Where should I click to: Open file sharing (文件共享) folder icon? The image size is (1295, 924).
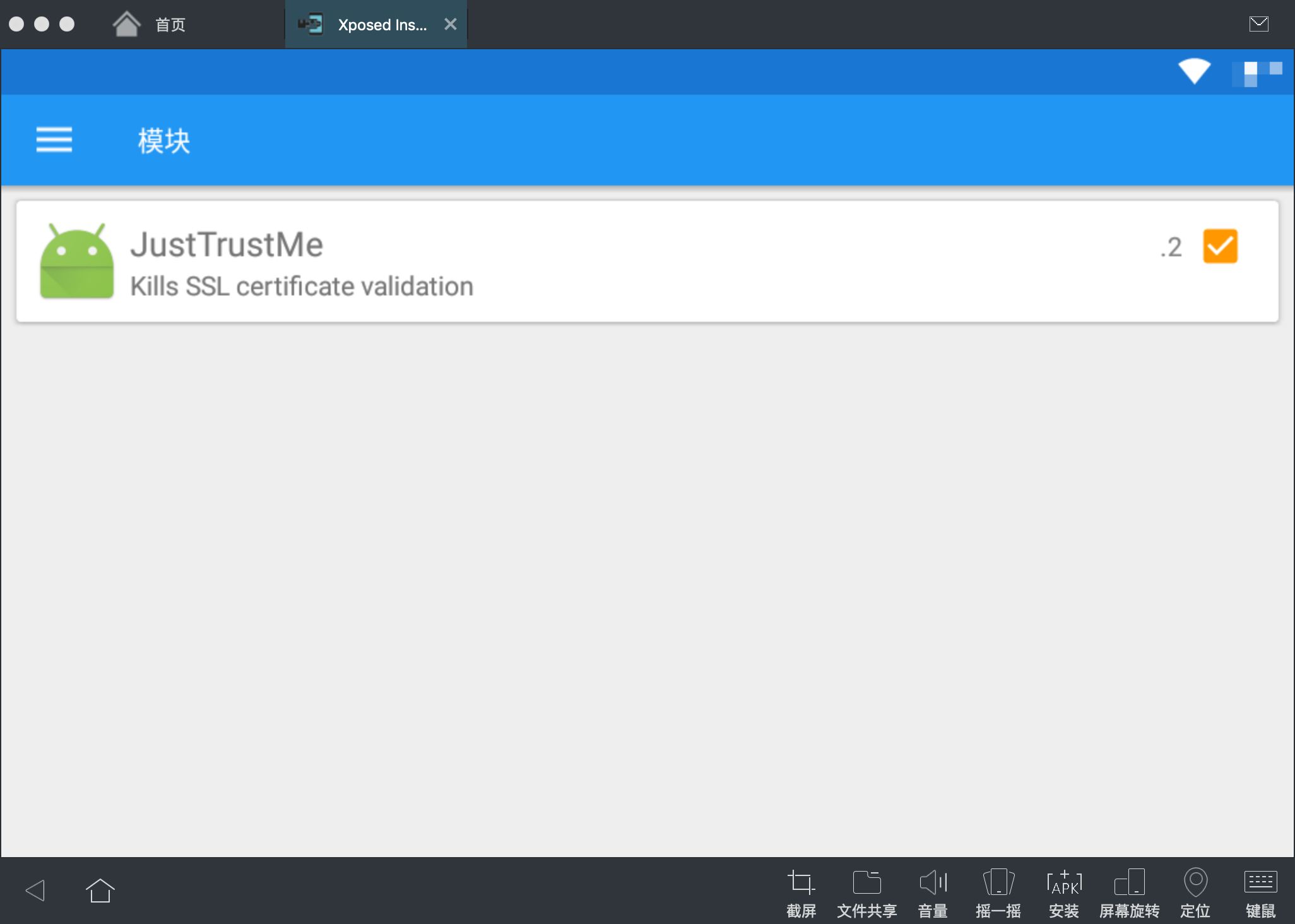pos(866,882)
